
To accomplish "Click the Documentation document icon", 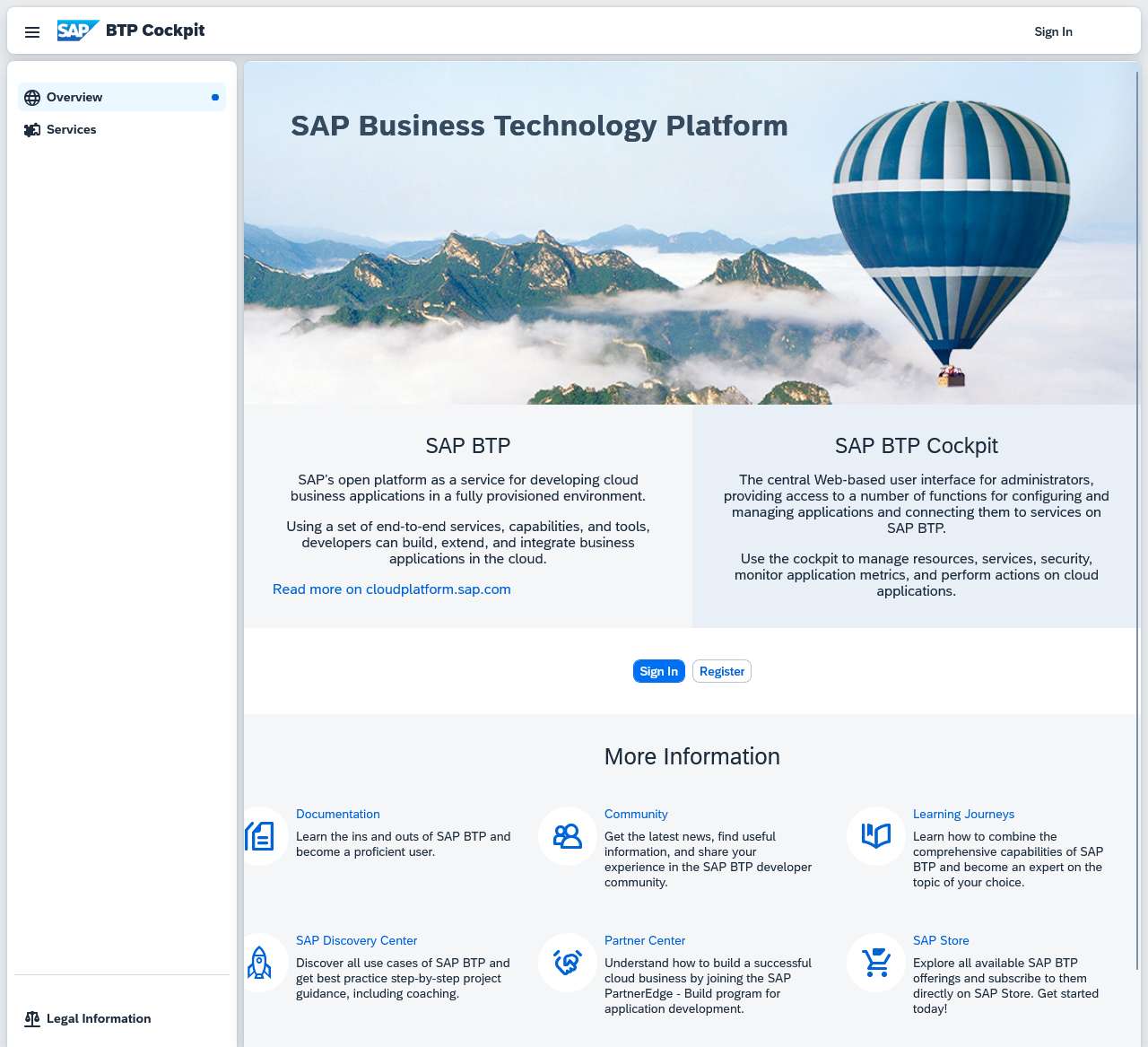I will pos(259,836).
